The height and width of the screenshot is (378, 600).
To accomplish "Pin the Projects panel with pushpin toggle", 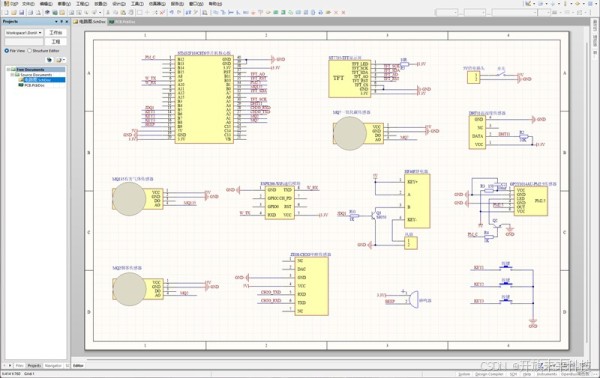I will tap(62, 22).
